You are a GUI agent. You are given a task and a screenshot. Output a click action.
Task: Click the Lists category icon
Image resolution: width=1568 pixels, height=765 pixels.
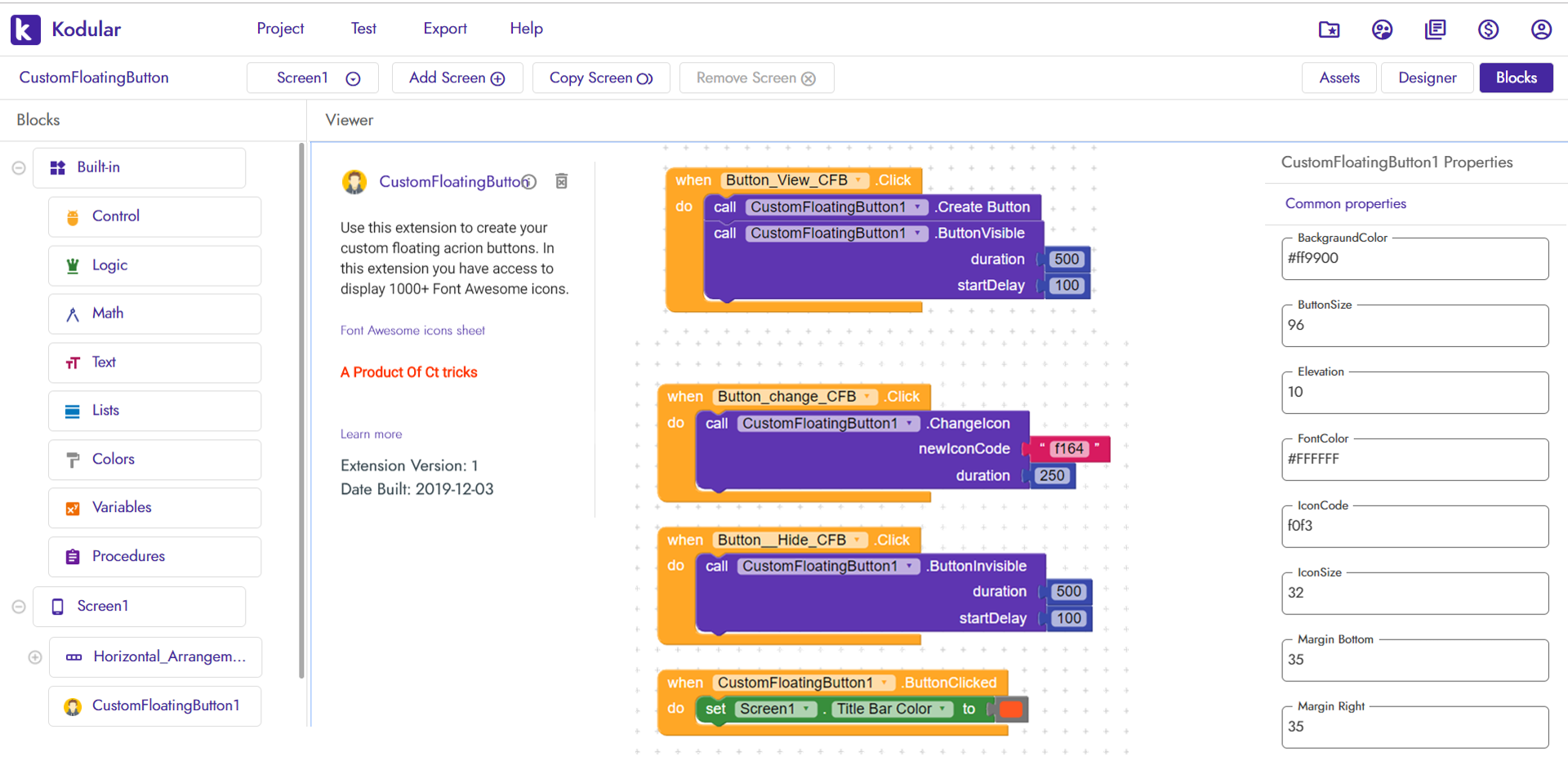73,411
